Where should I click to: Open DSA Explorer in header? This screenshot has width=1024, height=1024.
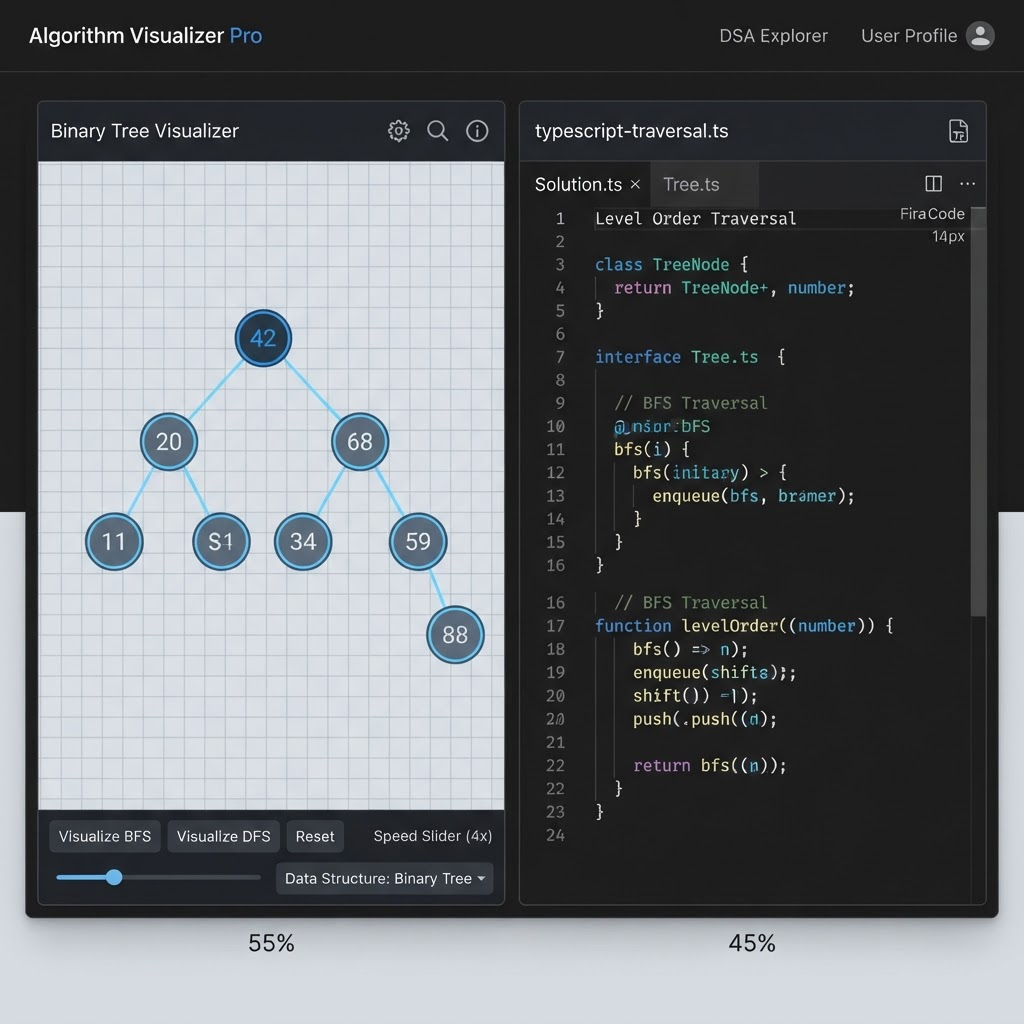(773, 36)
